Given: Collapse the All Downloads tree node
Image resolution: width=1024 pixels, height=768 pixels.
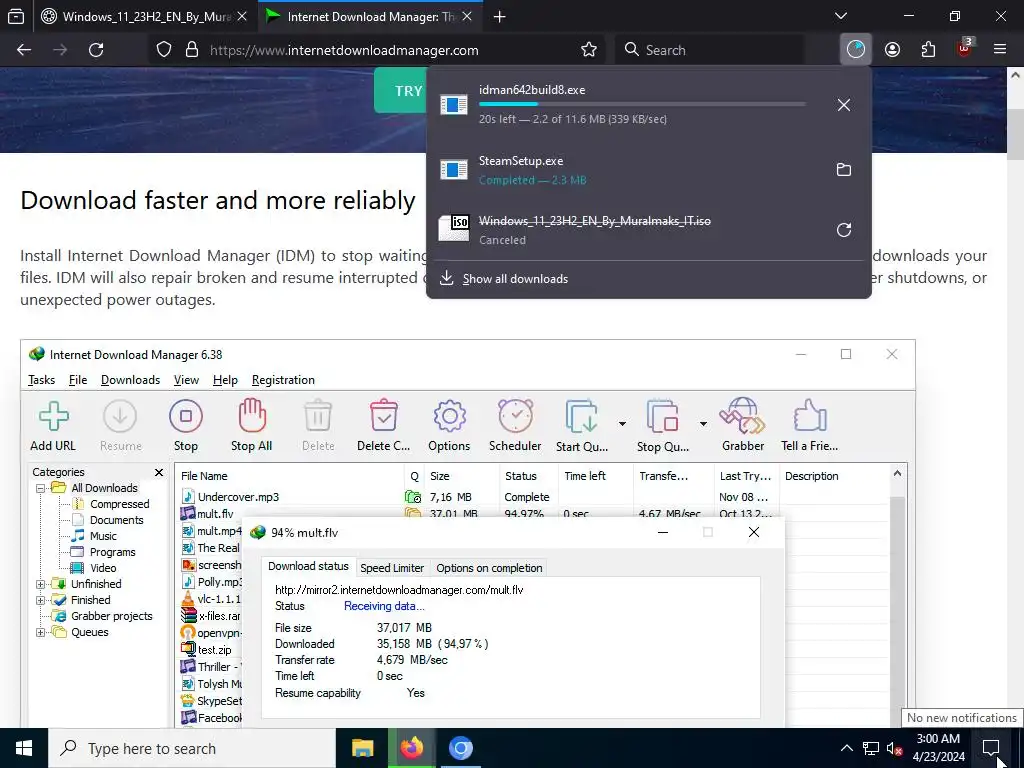Looking at the screenshot, I should tap(40, 488).
